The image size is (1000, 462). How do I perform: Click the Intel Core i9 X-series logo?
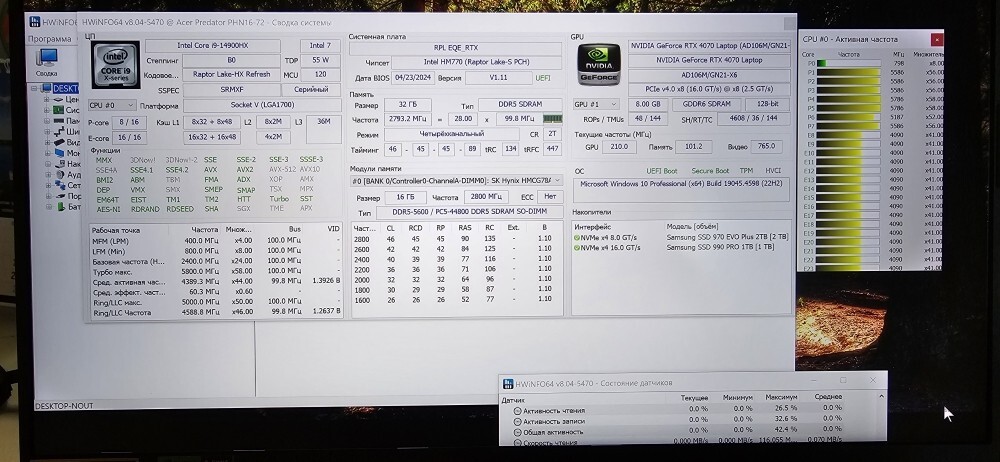pos(115,64)
